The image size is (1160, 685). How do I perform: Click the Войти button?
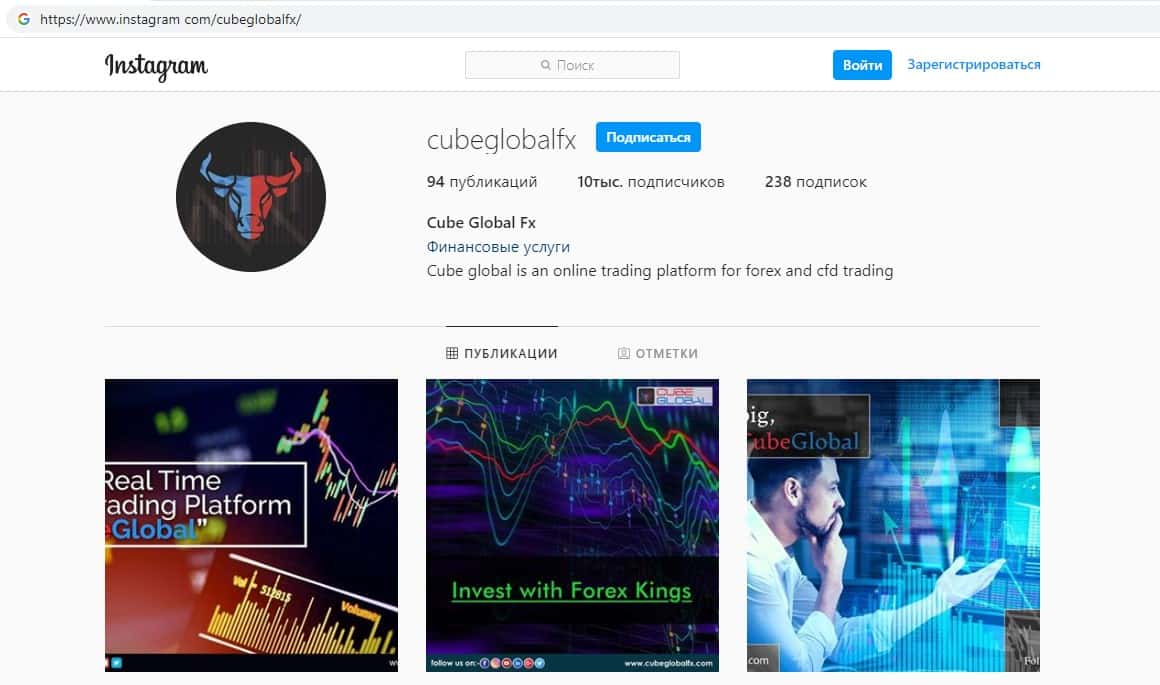pyautogui.click(x=862, y=65)
